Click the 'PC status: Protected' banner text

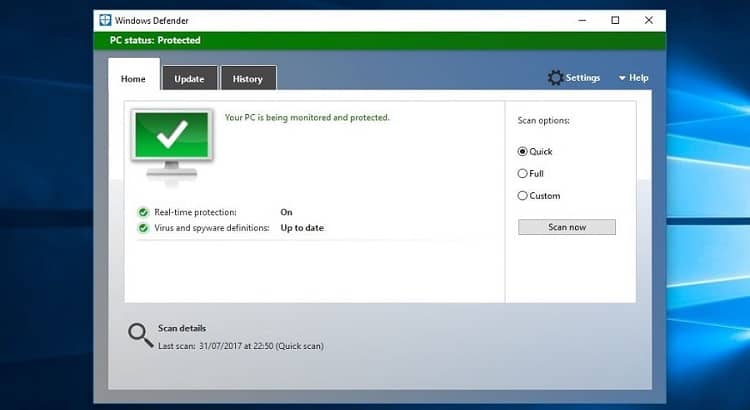[x=155, y=40]
